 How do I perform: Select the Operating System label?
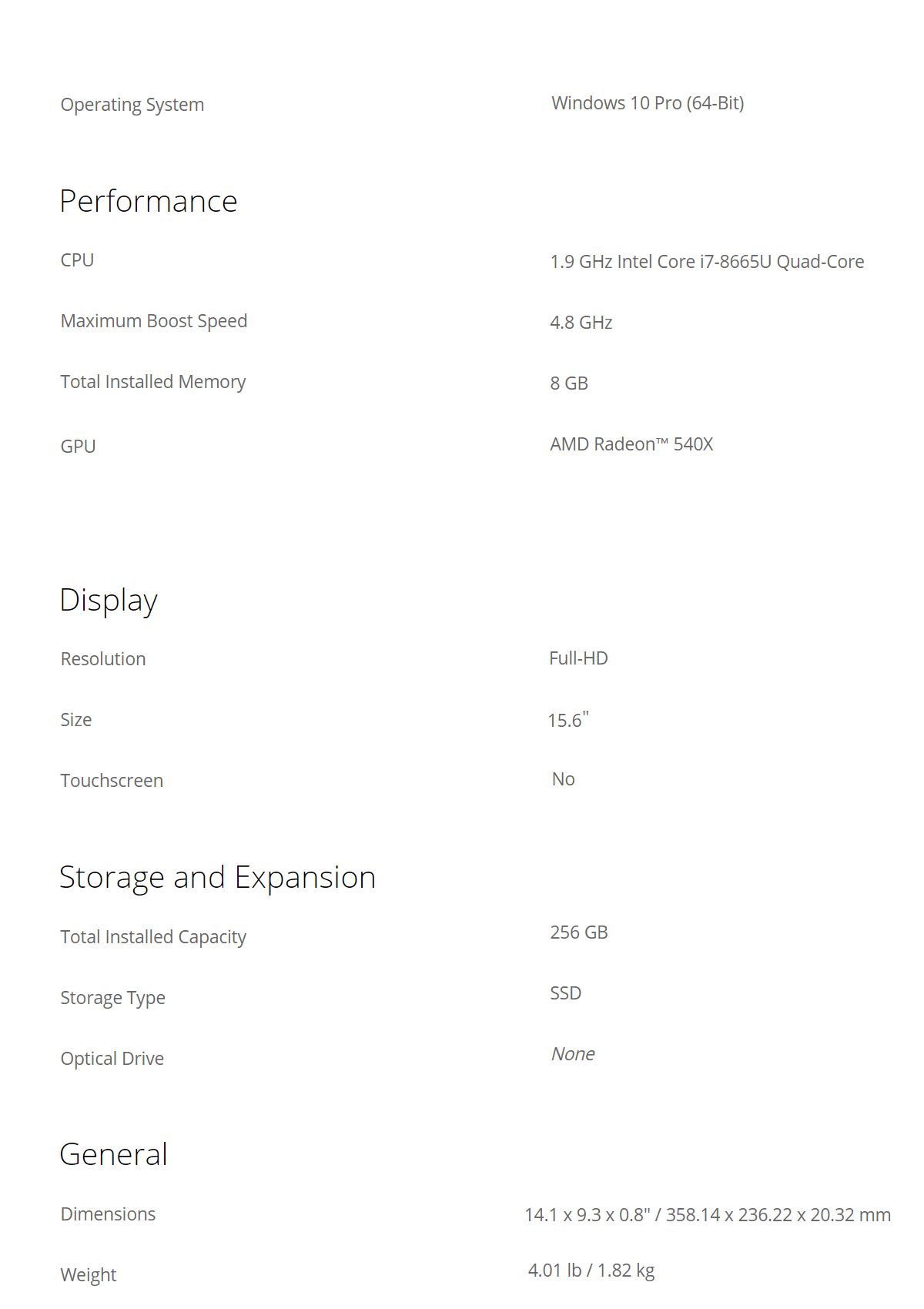[x=132, y=105]
